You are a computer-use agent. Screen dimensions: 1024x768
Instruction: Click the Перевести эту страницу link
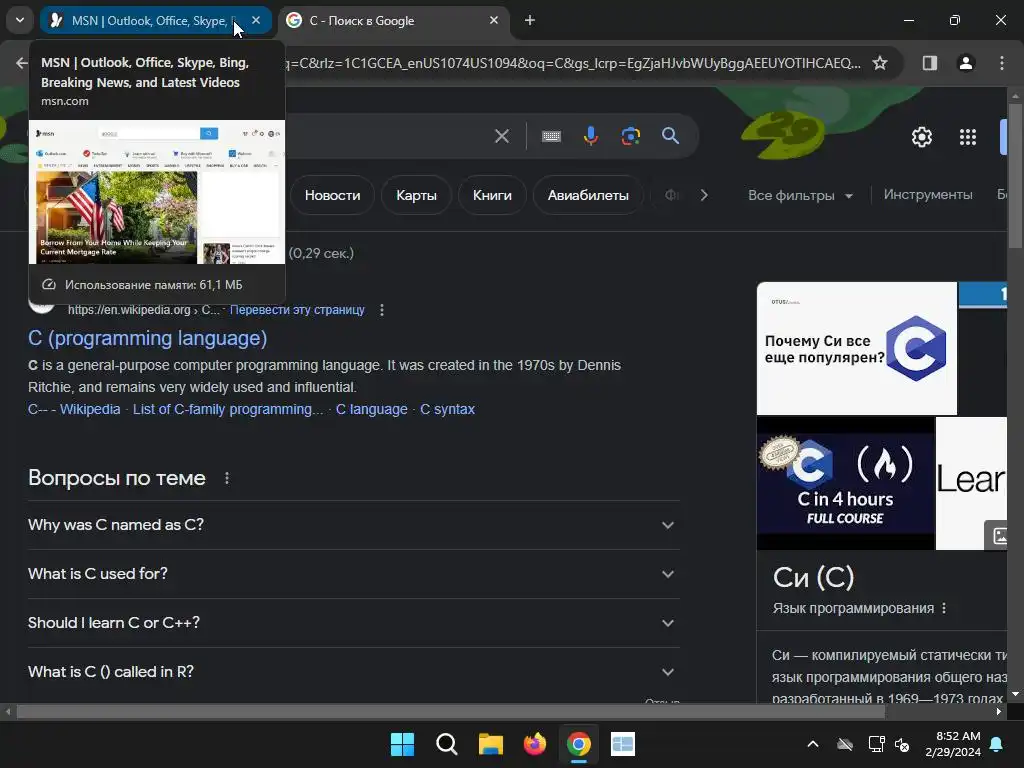pyautogui.click(x=297, y=310)
